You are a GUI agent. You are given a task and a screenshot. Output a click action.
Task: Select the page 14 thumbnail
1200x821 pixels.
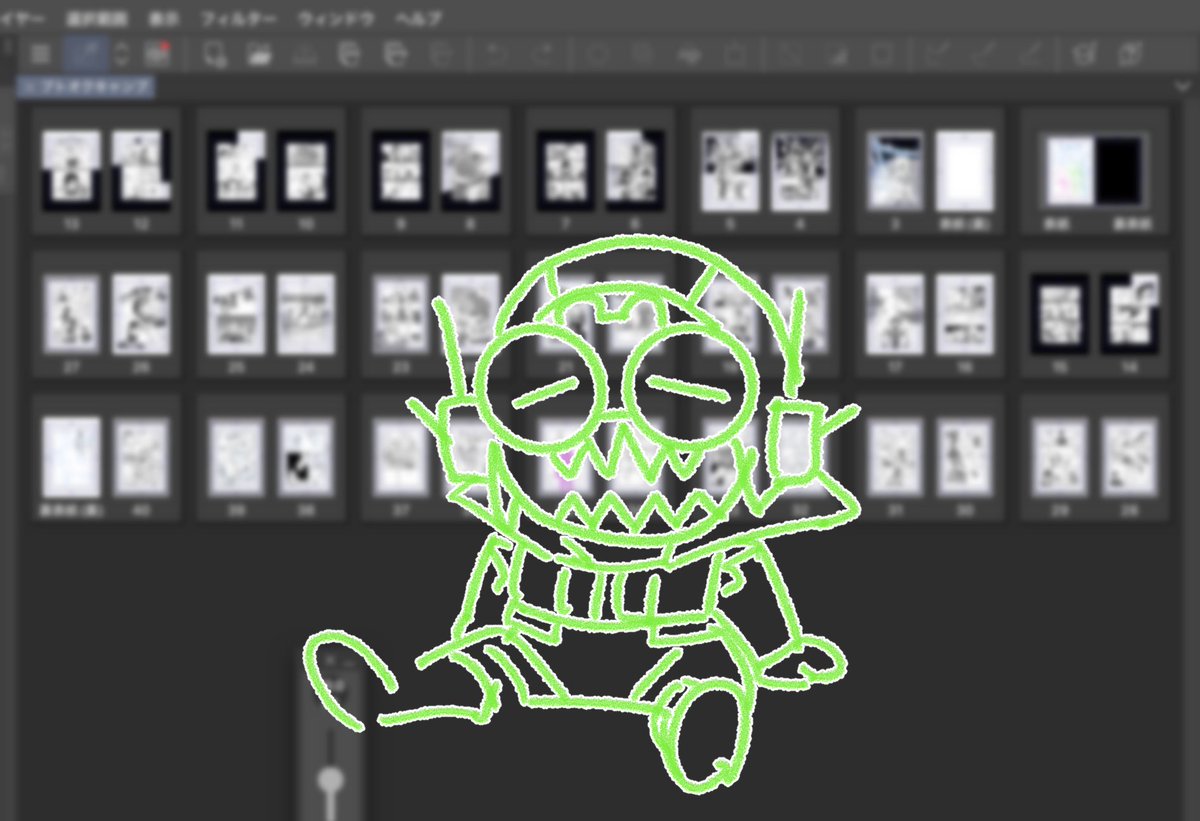pos(1131,314)
